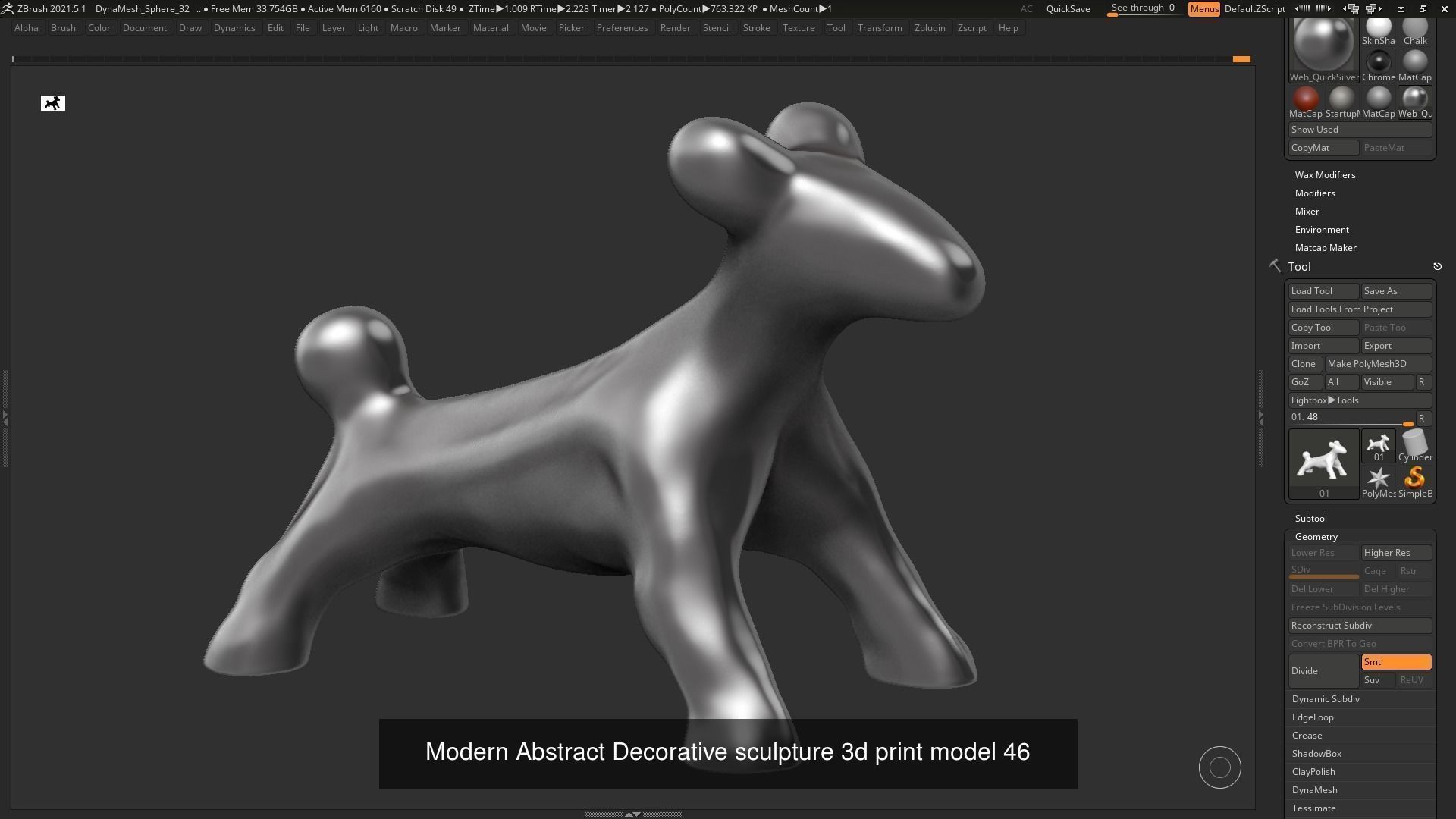
Task: Select the Cylinder tool icon
Action: click(1414, 446)
